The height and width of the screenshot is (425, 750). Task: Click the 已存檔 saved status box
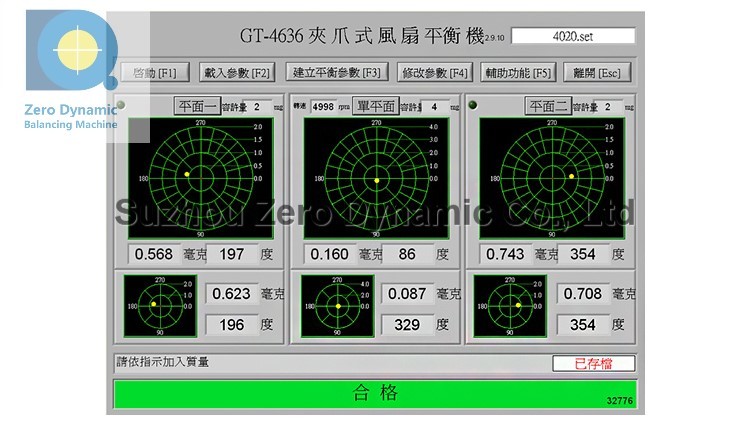point(594,363)
